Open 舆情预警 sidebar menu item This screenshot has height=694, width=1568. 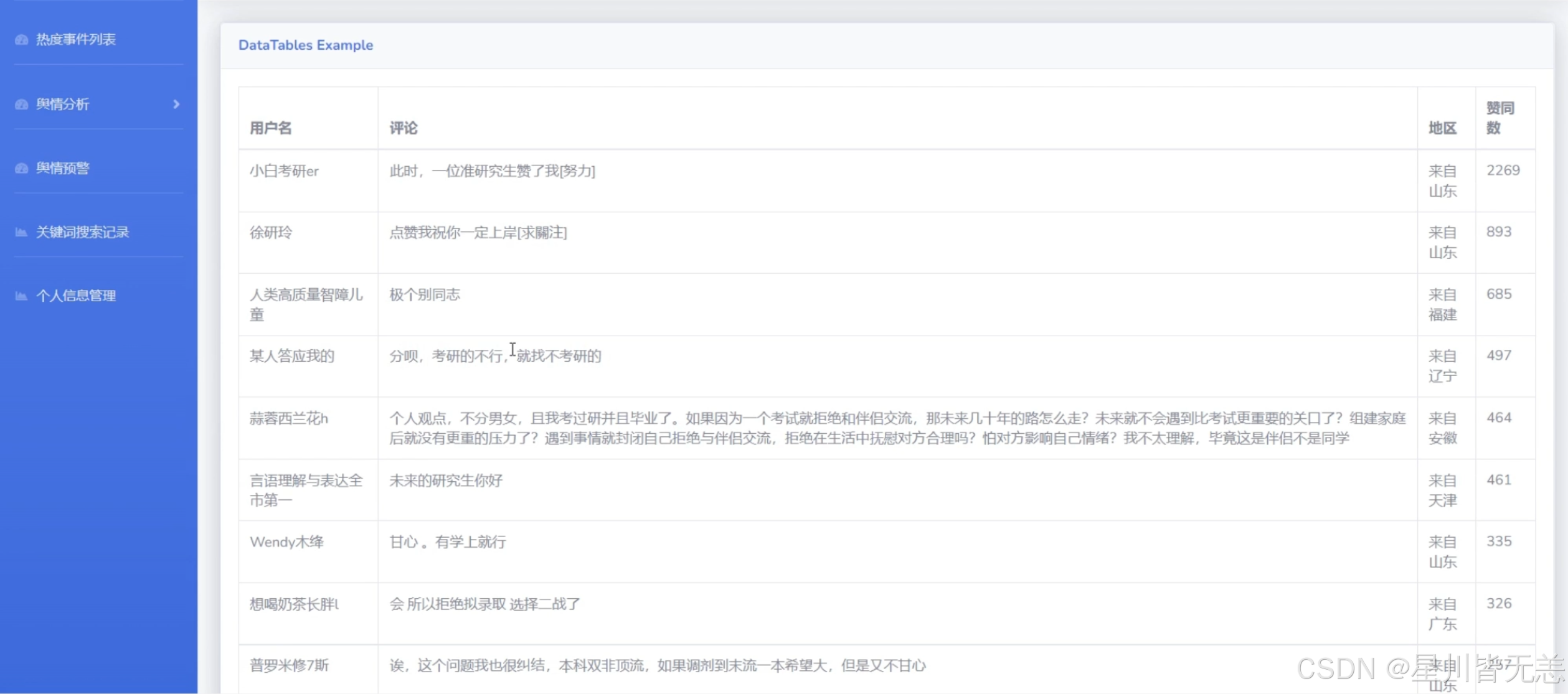click(x=62, y=168)
